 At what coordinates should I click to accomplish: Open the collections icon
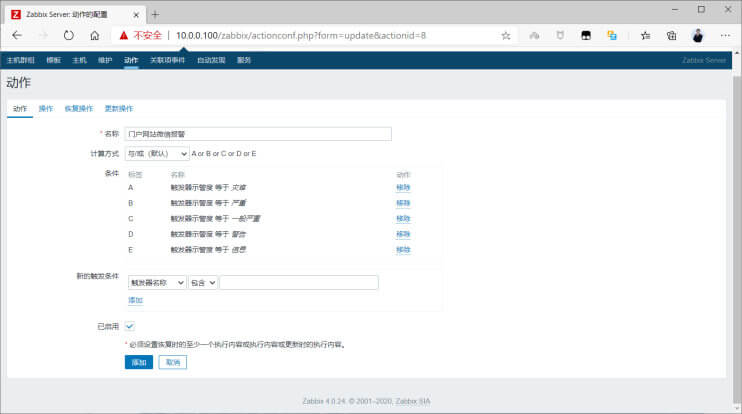(671, 35)
